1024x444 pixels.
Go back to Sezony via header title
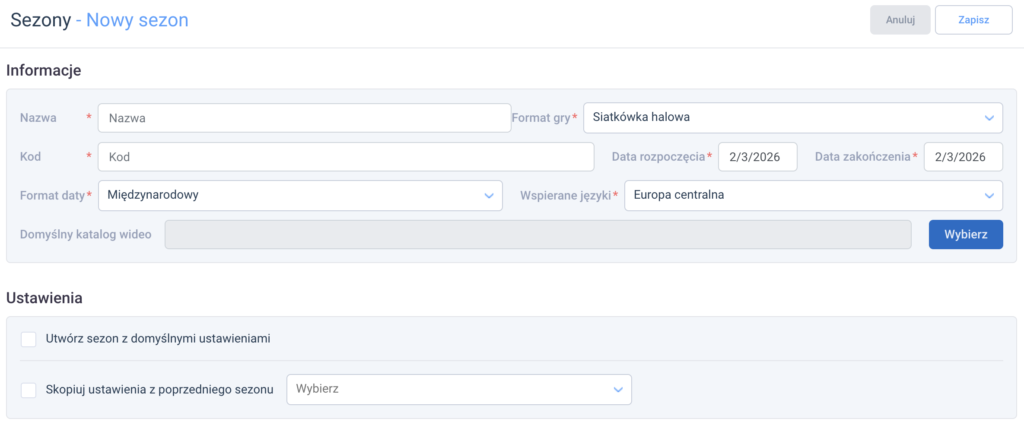[40, 19]
